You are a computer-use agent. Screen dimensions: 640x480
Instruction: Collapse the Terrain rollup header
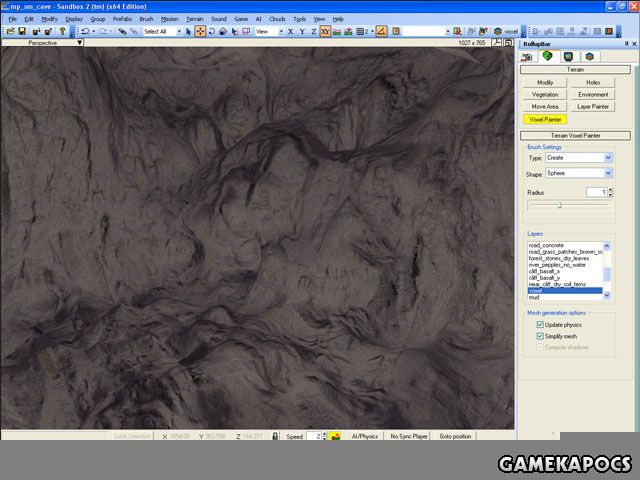coord(575,70)
